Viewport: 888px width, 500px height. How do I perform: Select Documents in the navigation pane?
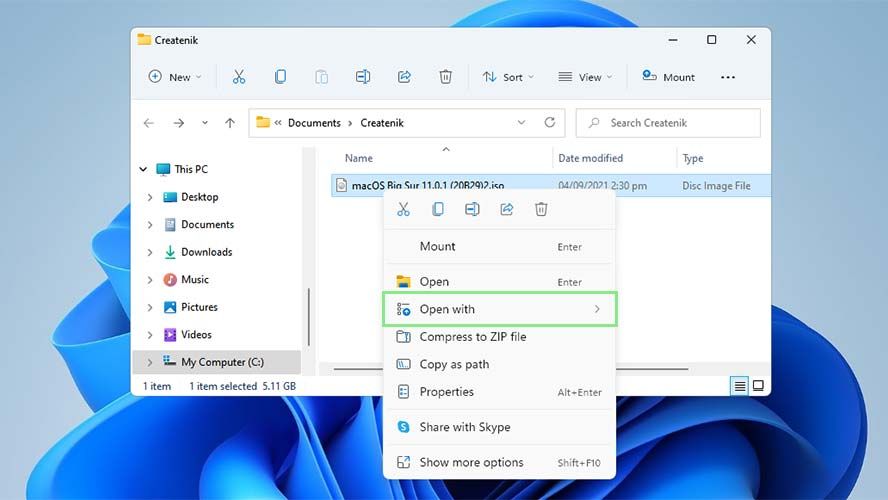[x=207, y=225]
